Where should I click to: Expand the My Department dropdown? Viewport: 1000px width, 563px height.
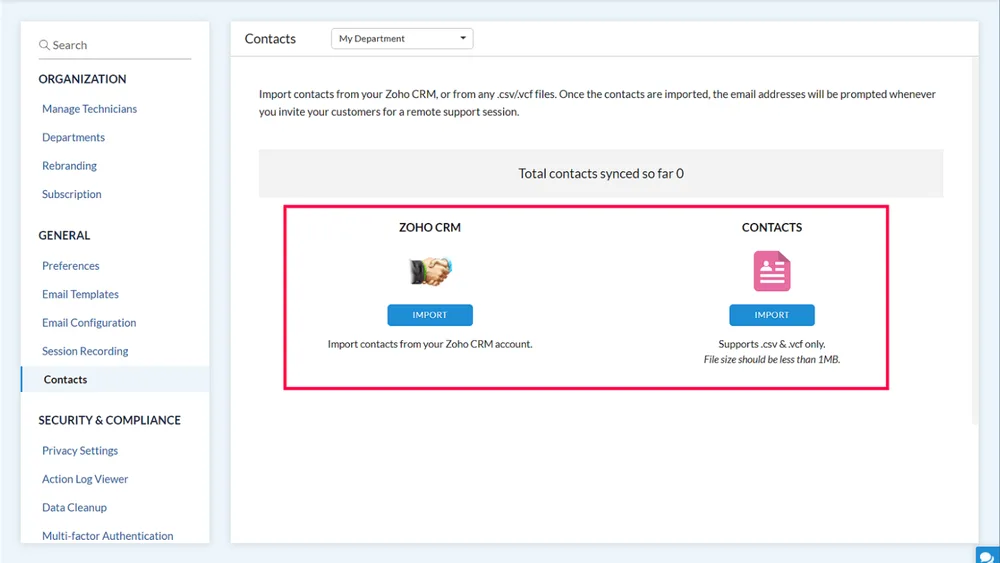(x=402, y=38)
